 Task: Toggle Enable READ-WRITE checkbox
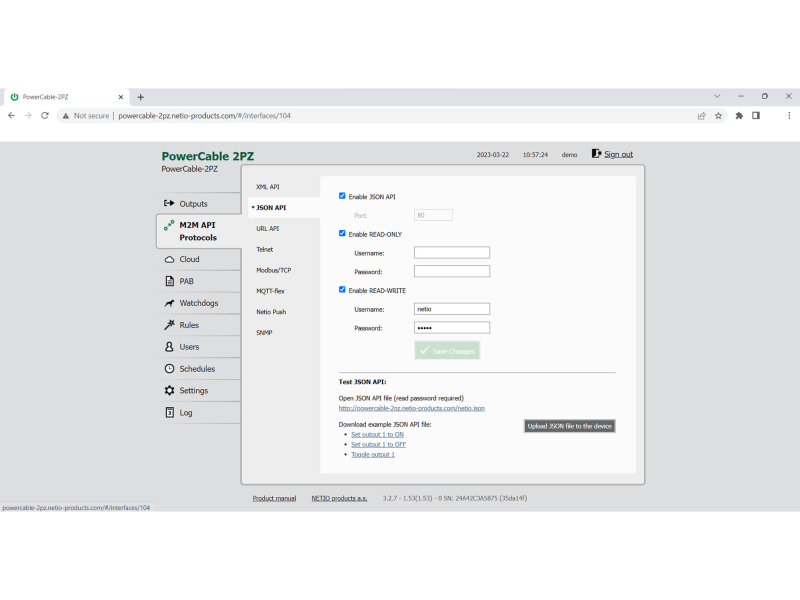point(342,289)
